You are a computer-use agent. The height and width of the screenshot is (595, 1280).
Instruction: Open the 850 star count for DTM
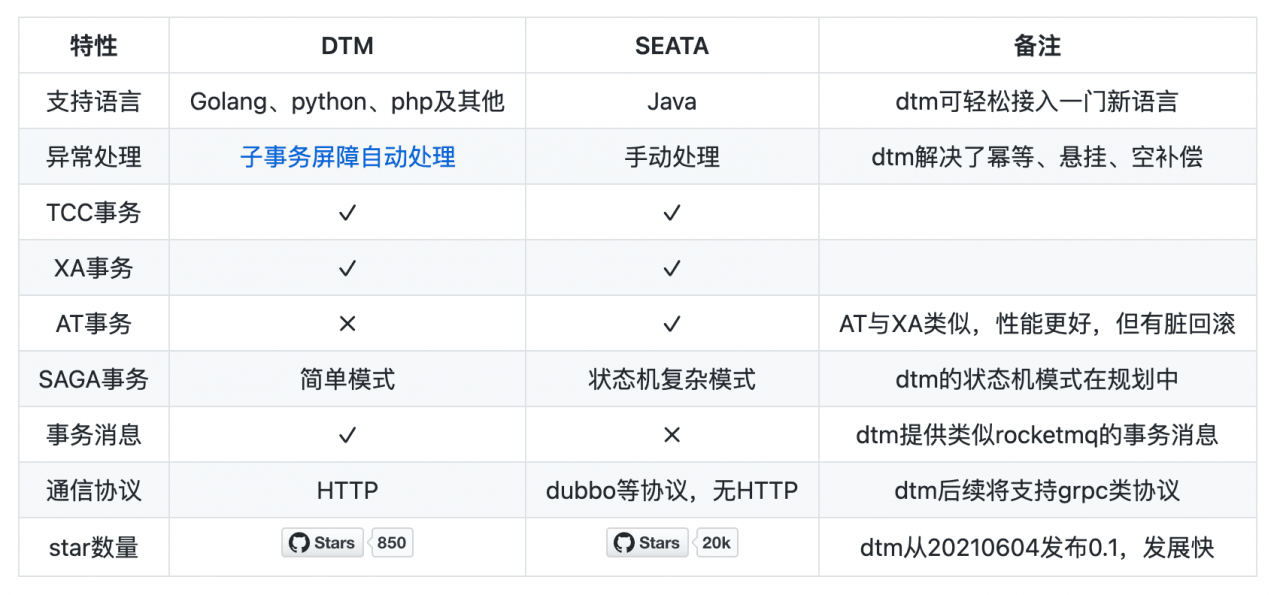391,543
